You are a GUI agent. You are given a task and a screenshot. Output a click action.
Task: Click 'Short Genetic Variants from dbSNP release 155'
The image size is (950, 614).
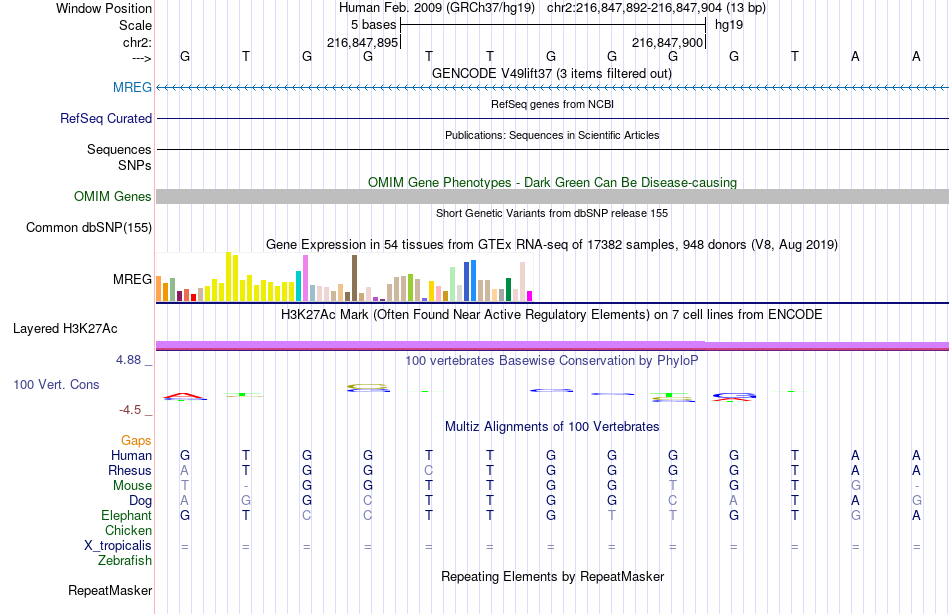point(552,213)
